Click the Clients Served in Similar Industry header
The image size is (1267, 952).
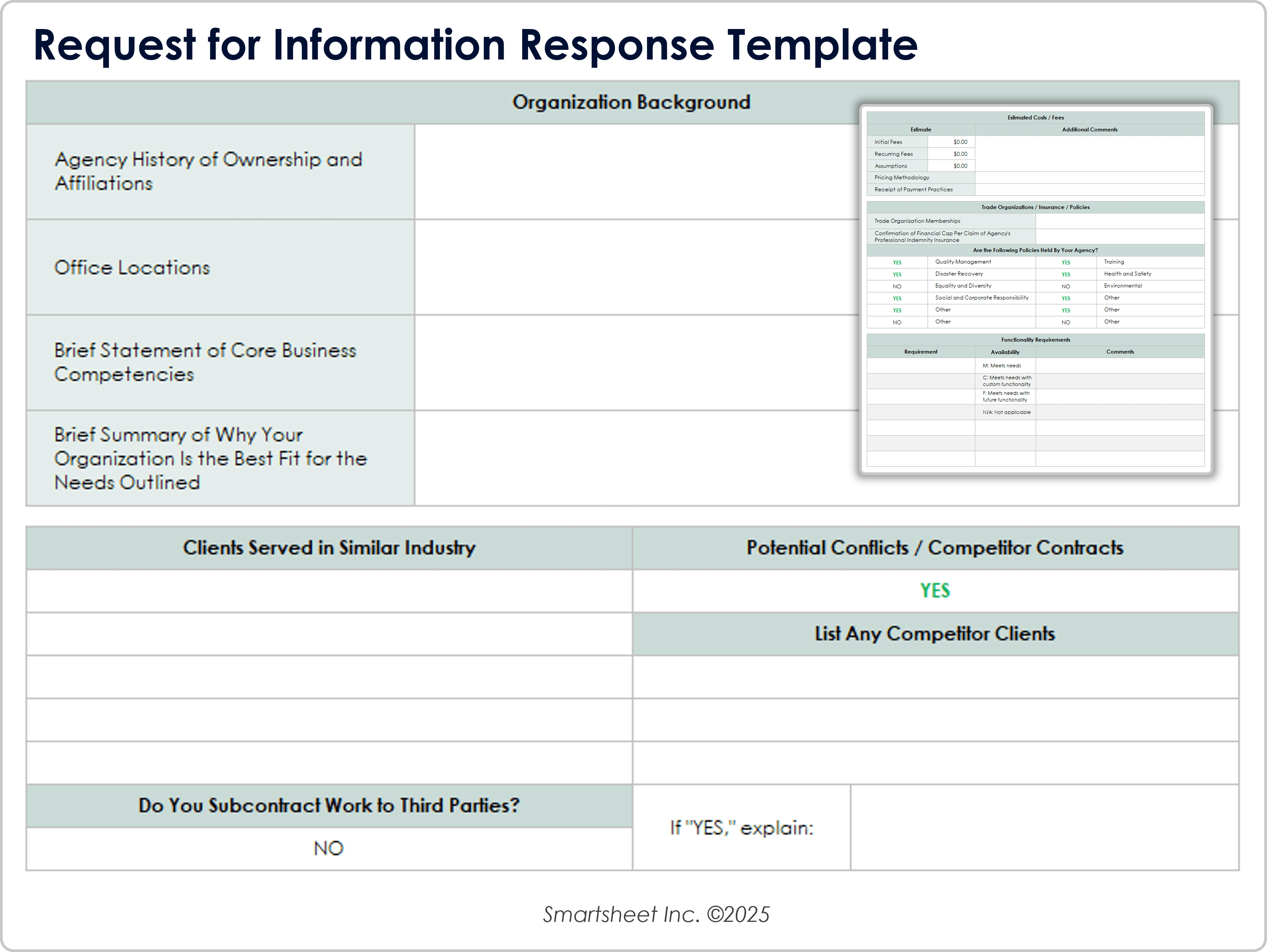pos(329,548)
